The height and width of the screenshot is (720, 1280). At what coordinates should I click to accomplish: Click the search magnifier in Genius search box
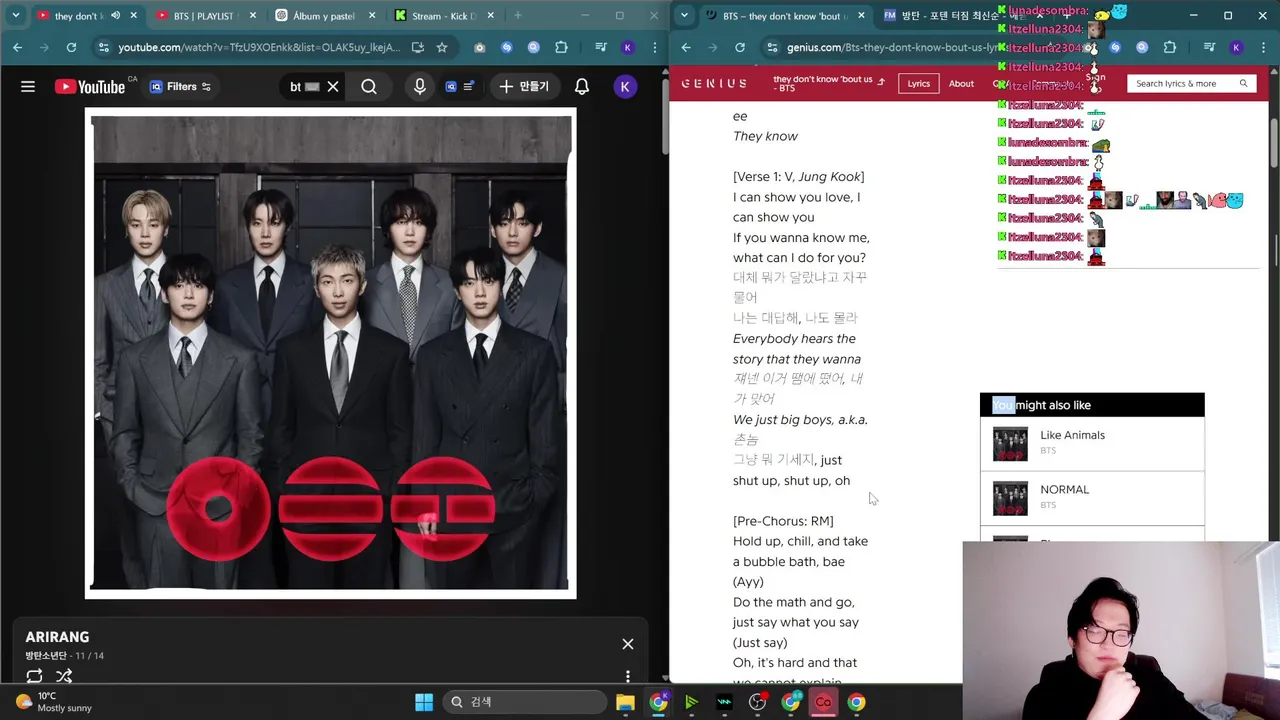click(x=1243, y=84)
